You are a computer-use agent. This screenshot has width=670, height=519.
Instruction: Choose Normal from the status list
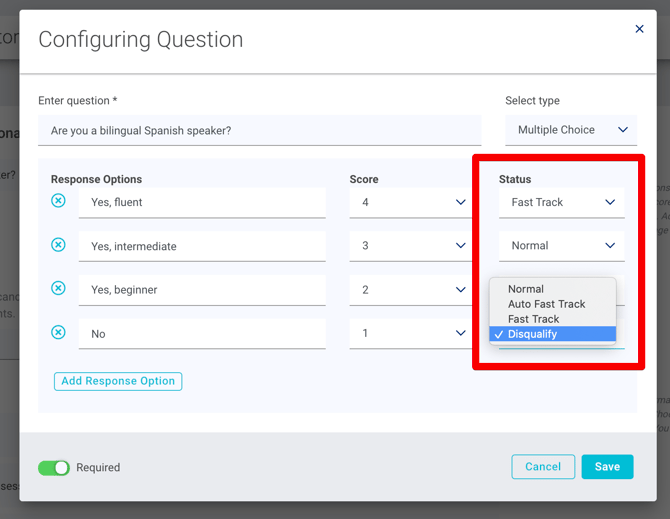pos(526,289)
